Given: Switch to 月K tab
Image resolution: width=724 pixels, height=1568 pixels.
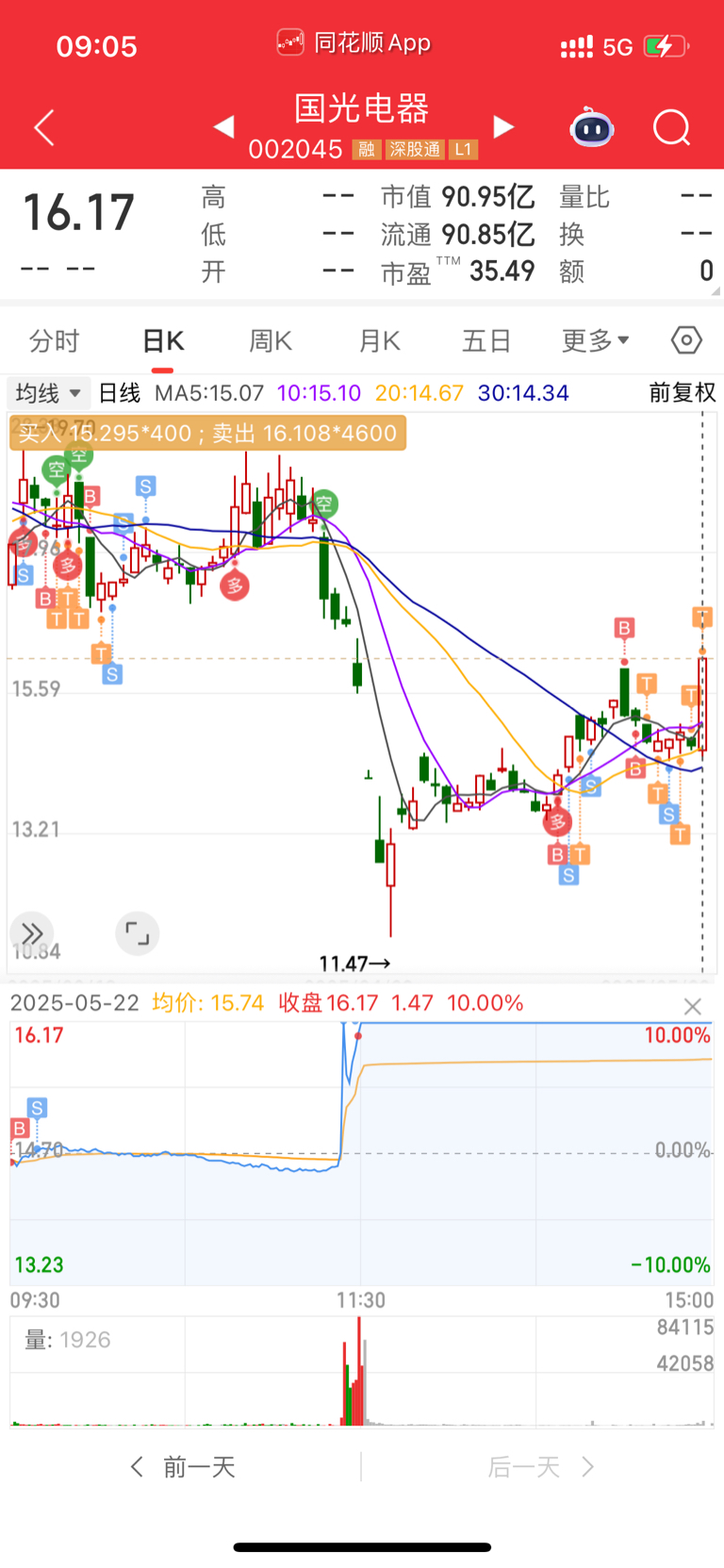Looking at the screenshot, I should point(379,340).
